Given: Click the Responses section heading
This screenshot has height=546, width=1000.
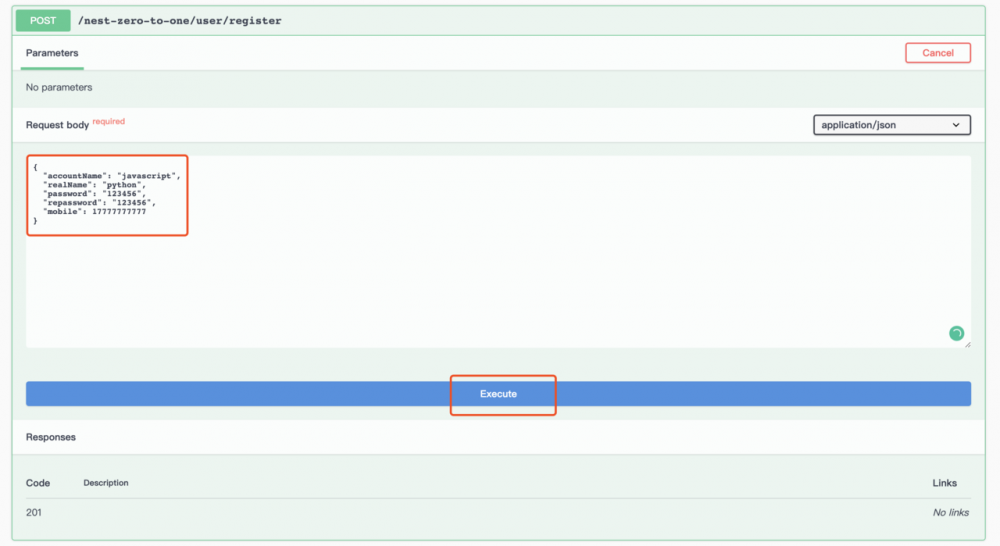Looking at the screenshot, I should point(50,437).
